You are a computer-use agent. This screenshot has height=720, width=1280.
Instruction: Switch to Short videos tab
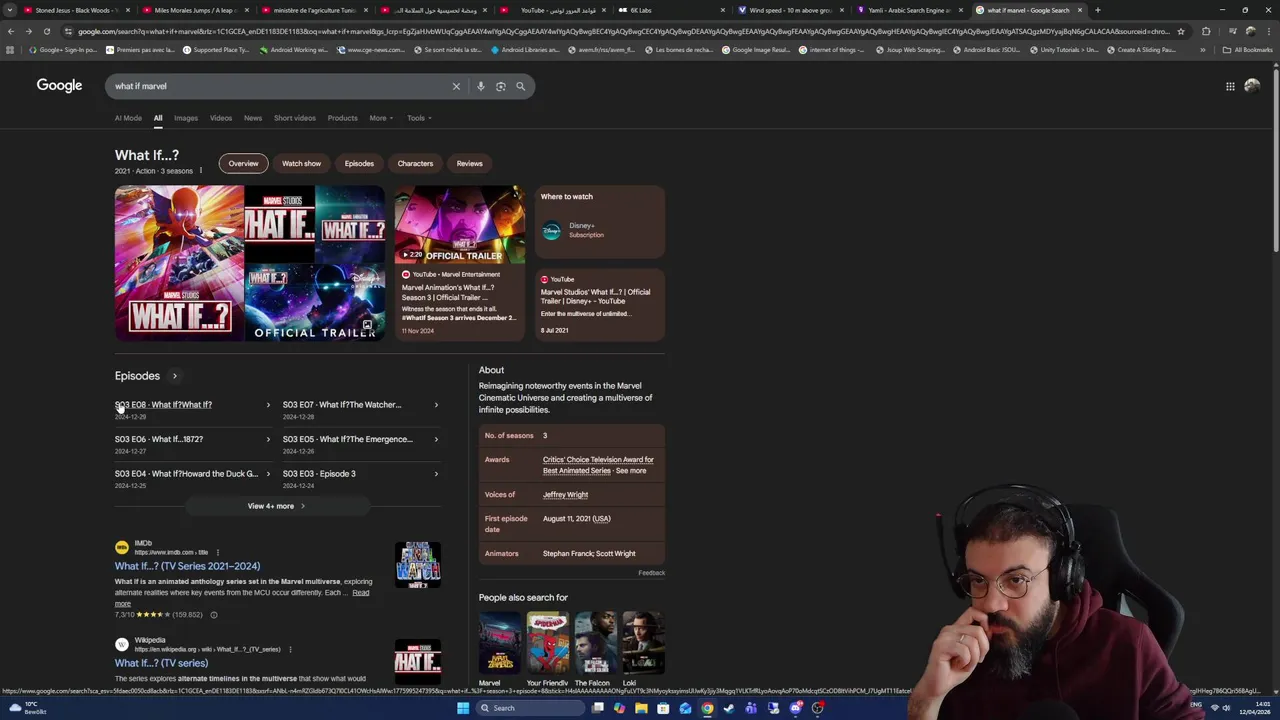[x=295, y=118]
